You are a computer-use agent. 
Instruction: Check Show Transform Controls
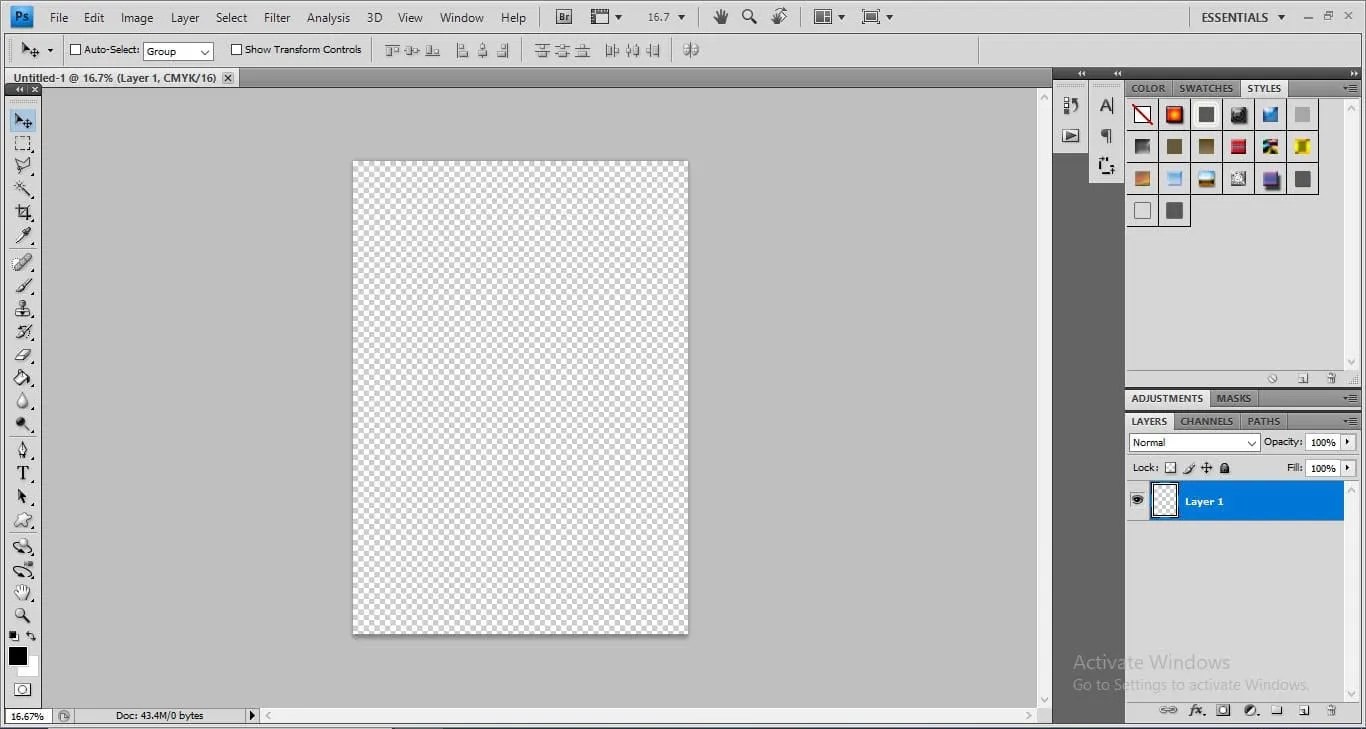coord(237,49)
